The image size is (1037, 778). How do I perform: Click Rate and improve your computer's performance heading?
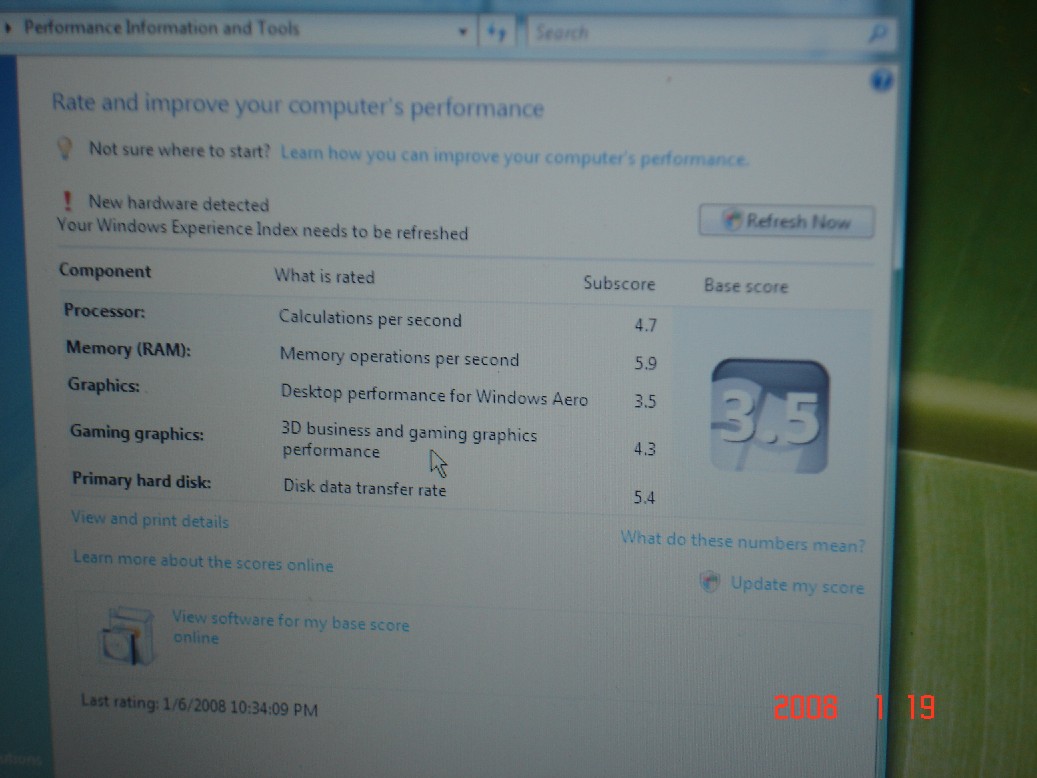point(298,105)
